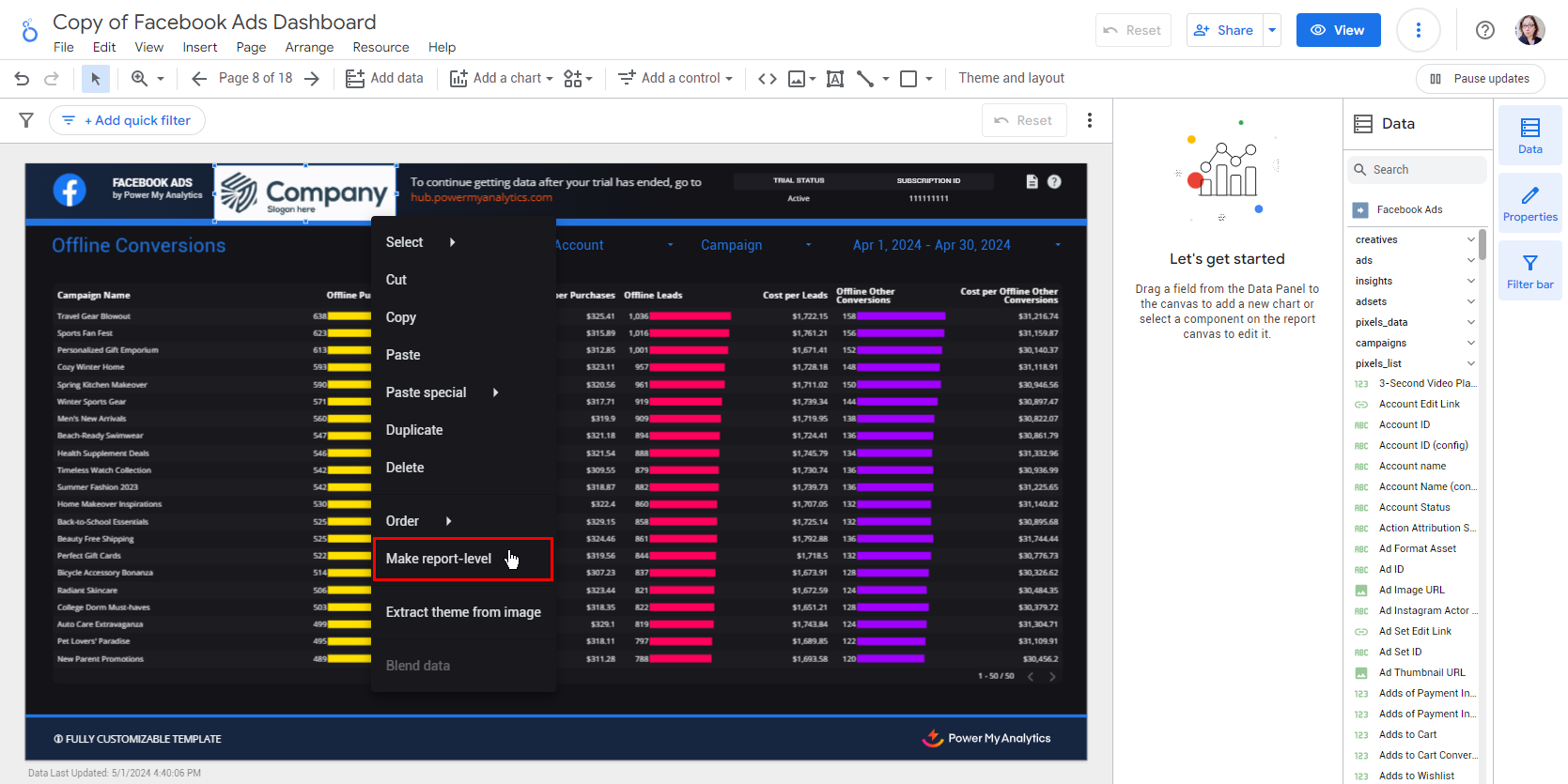This screenshot has width=1568, height=784.
Task: Open the Properties panel tab
Action: coord(1529,204)
